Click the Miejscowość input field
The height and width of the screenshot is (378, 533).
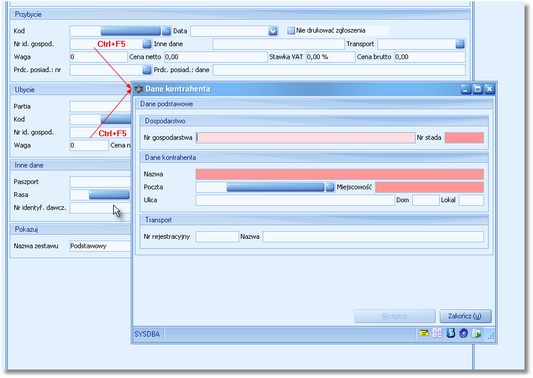click(429, 187)
